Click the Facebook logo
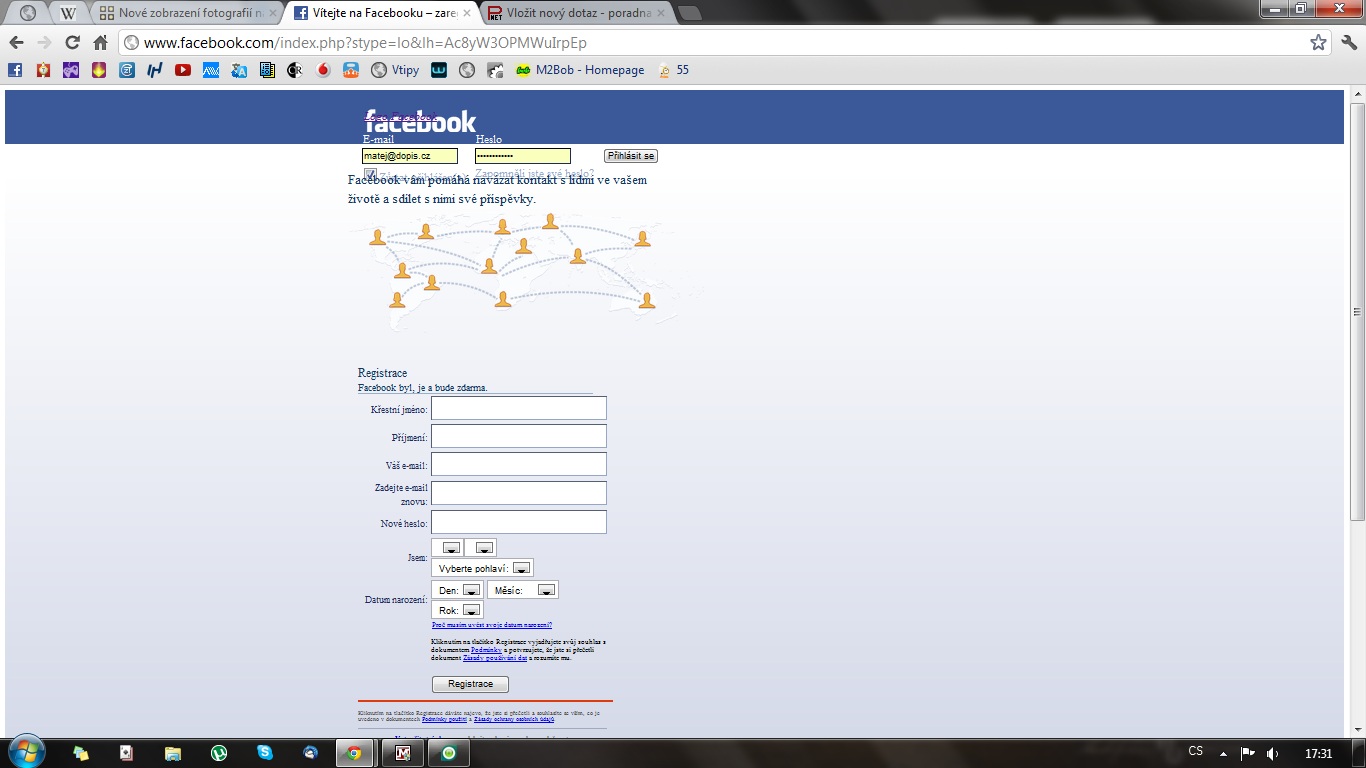Image resolution: width=1366 pixels, height=768 pixels. pyautogui.click(x=420, y=121)
